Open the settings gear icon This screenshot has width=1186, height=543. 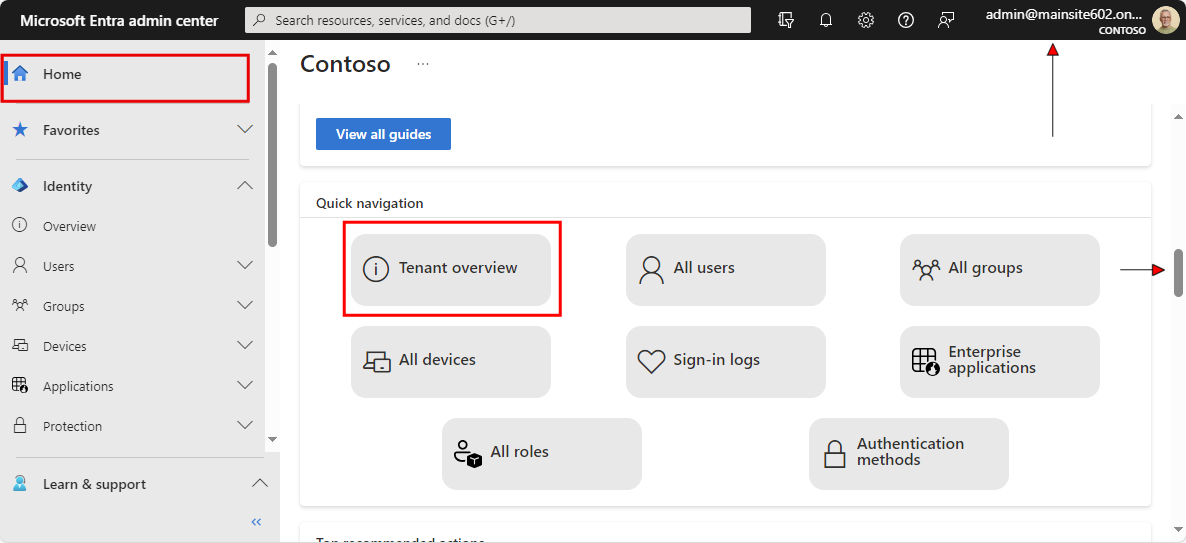point(866,20)
